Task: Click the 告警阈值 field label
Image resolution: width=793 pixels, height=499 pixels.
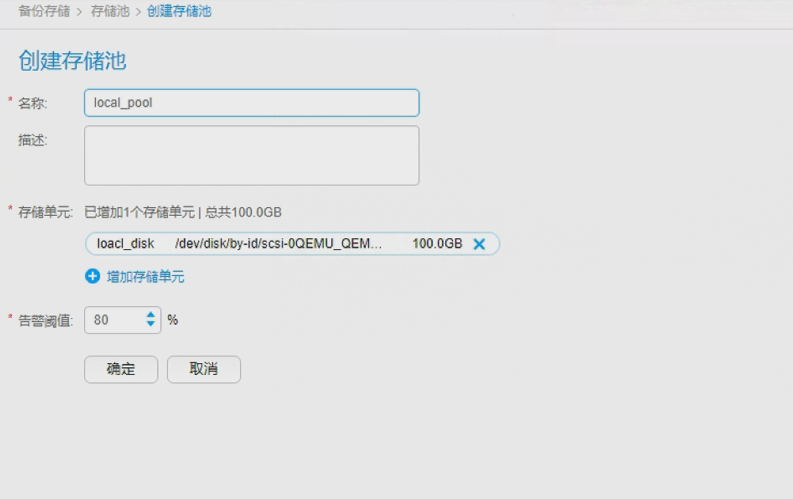Action: pos(46,321)
